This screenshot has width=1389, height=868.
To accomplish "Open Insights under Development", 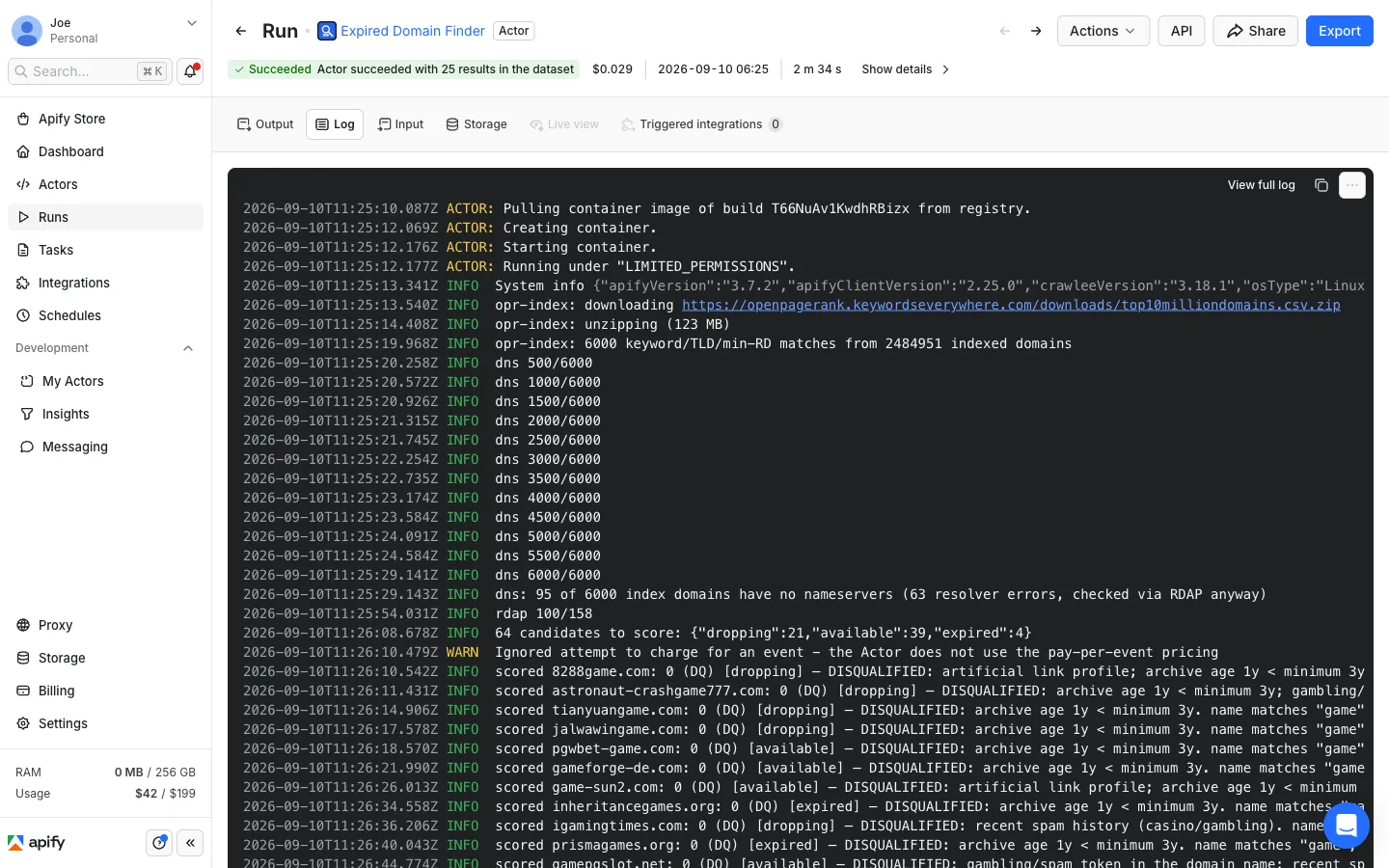I will click(x=105, y=414).
